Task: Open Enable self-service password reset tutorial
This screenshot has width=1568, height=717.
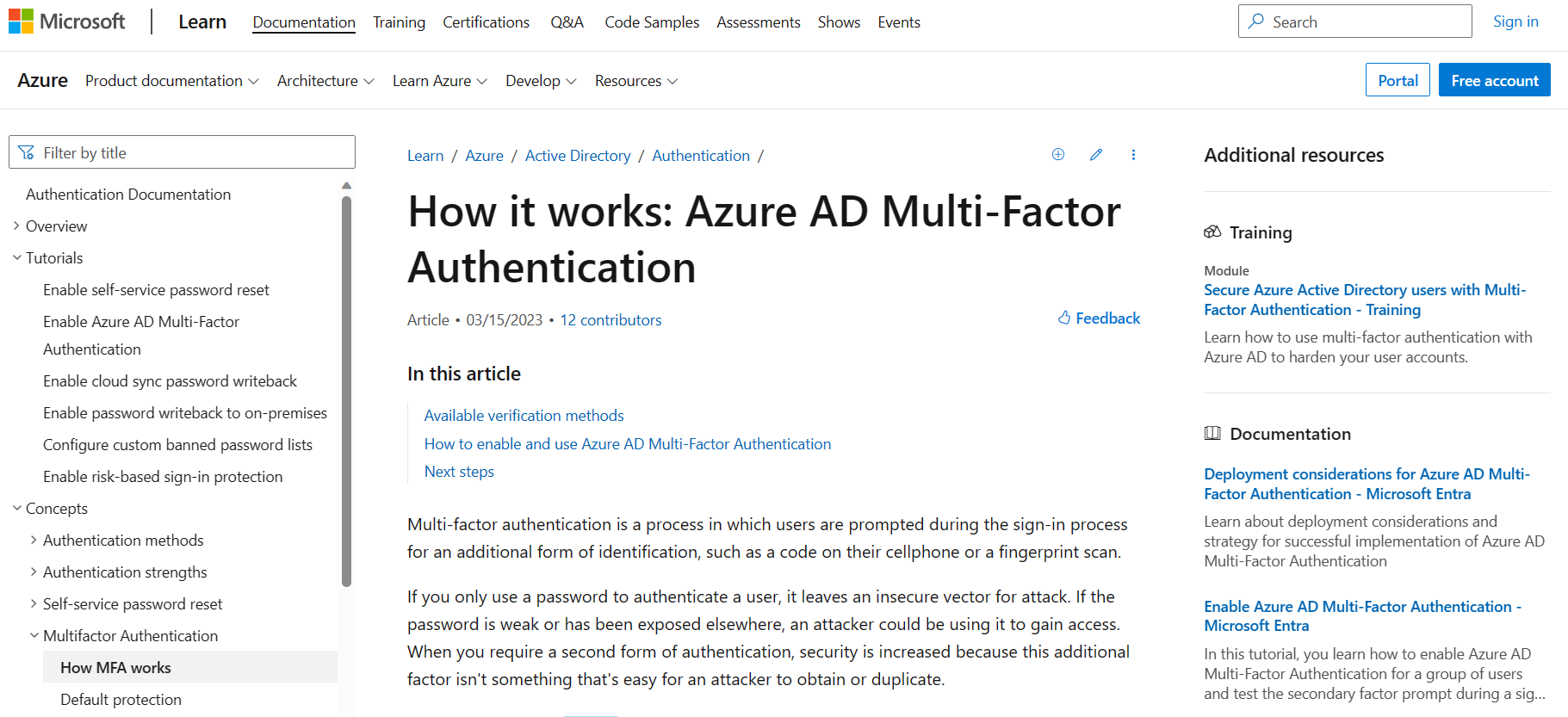Action: [156, 289]
